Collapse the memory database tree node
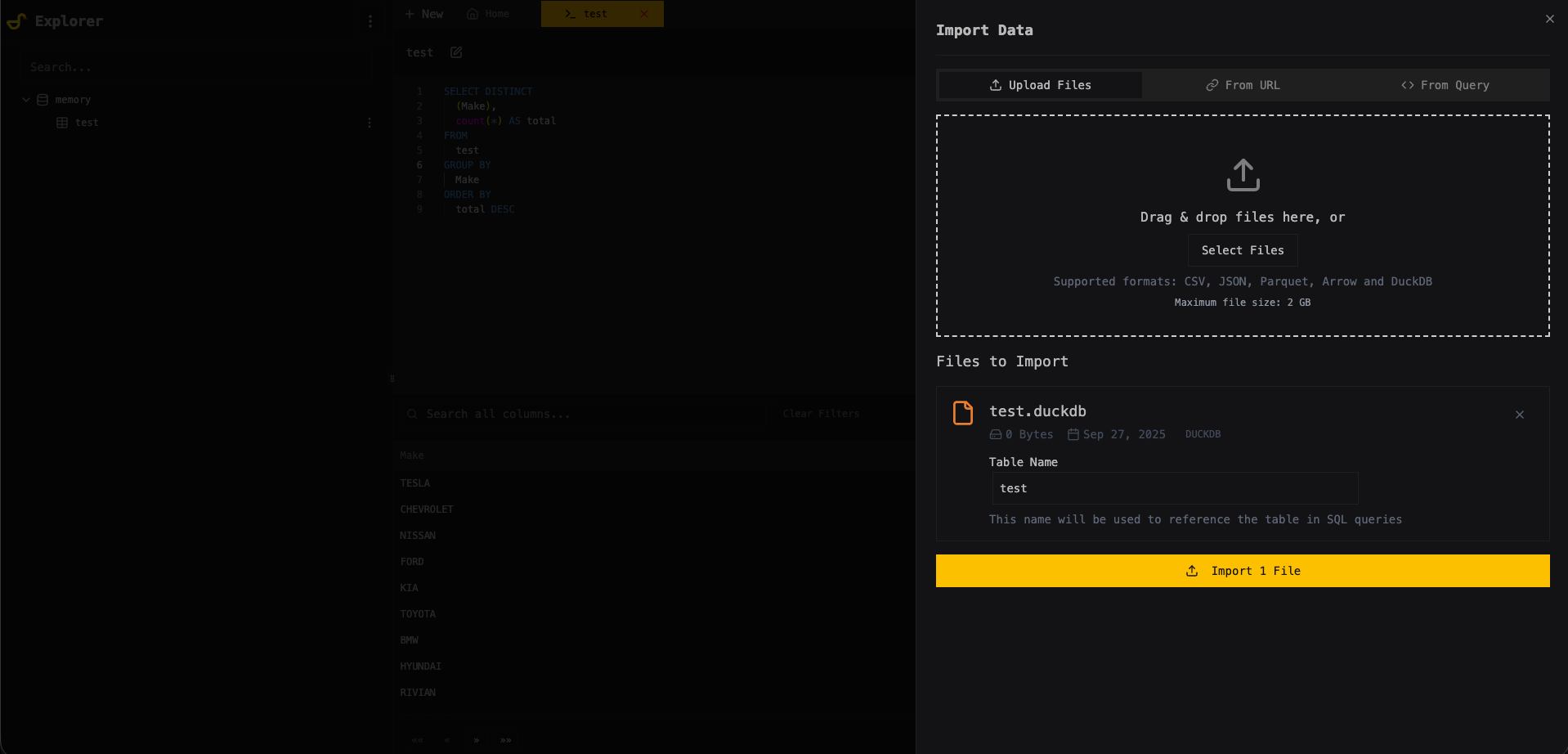 pyautogui.click(x=25, y=99)
